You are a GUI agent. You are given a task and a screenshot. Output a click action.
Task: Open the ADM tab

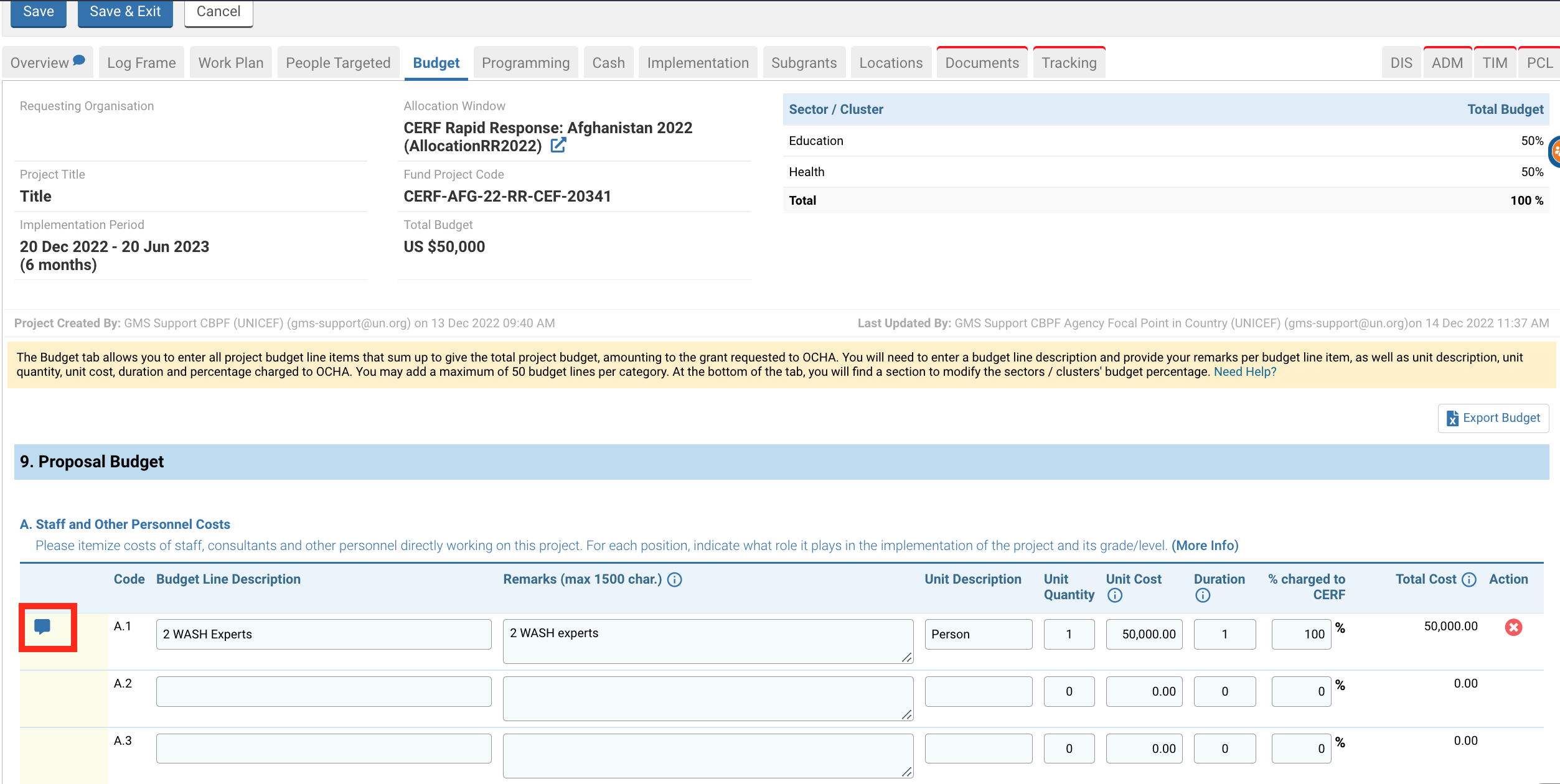click(1447, 63)
